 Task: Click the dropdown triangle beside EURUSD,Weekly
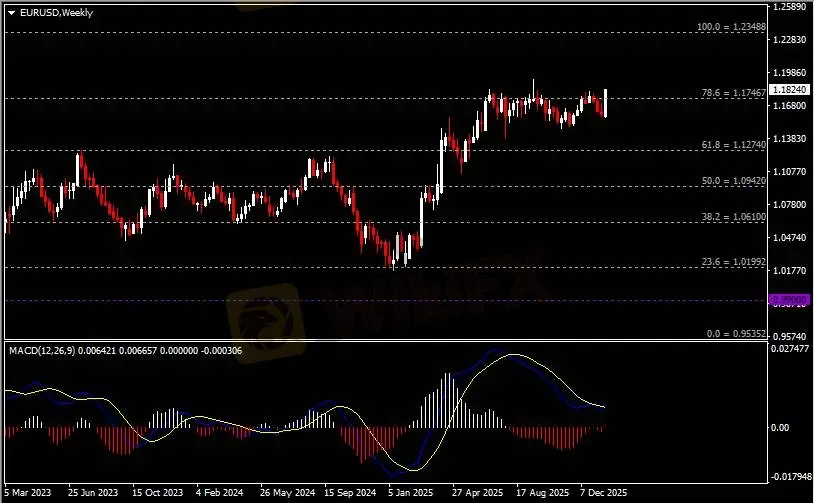11,10
